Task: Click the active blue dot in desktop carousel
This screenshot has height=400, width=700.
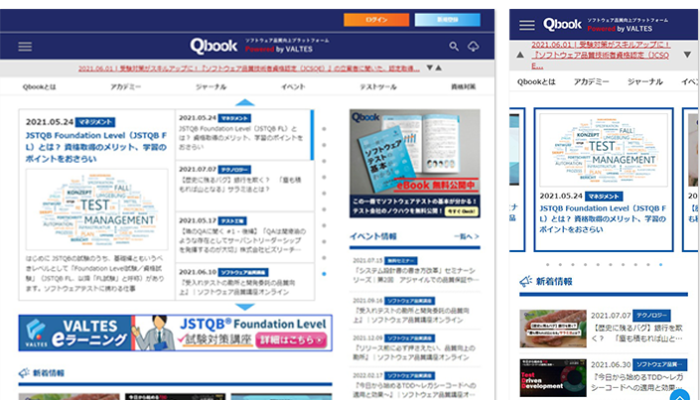Action: coord(324,274)
